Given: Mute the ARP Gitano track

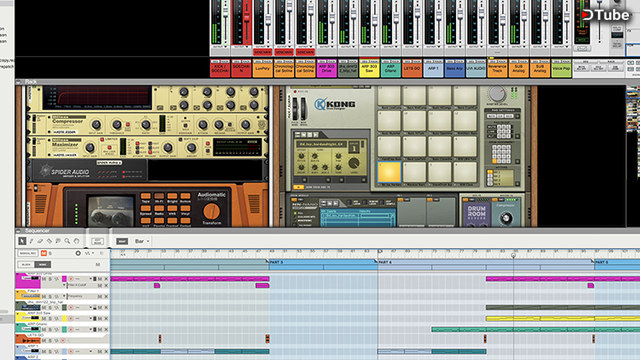Looking at the screenshot, I should pos(44,329).
